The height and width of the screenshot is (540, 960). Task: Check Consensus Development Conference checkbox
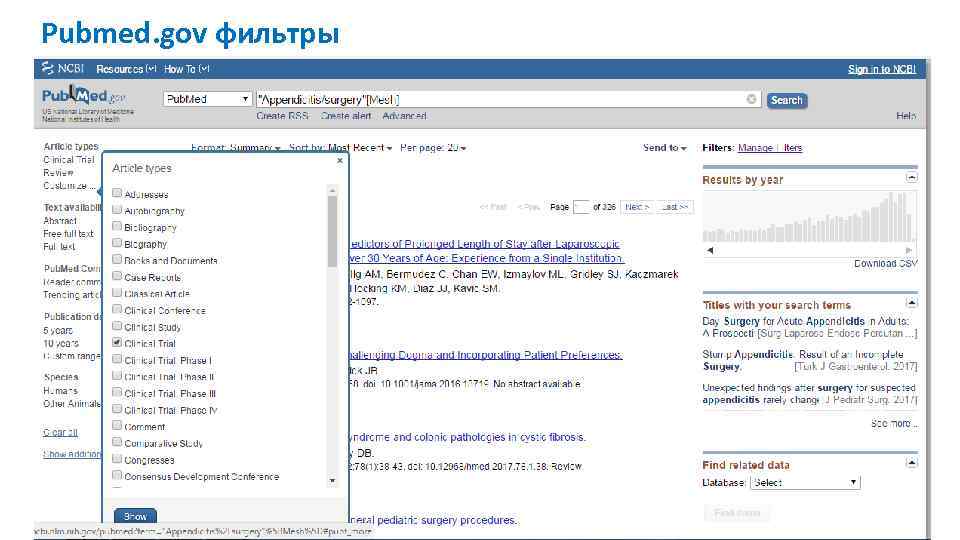[117, 474]
